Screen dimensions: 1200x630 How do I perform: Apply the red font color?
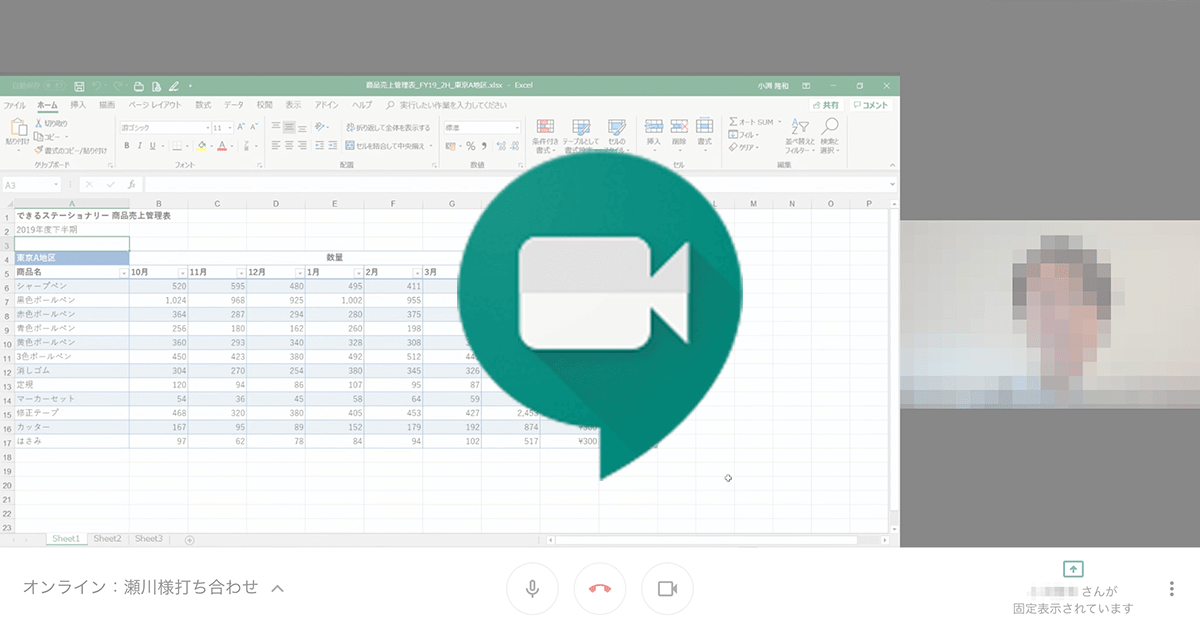[222, 146]
